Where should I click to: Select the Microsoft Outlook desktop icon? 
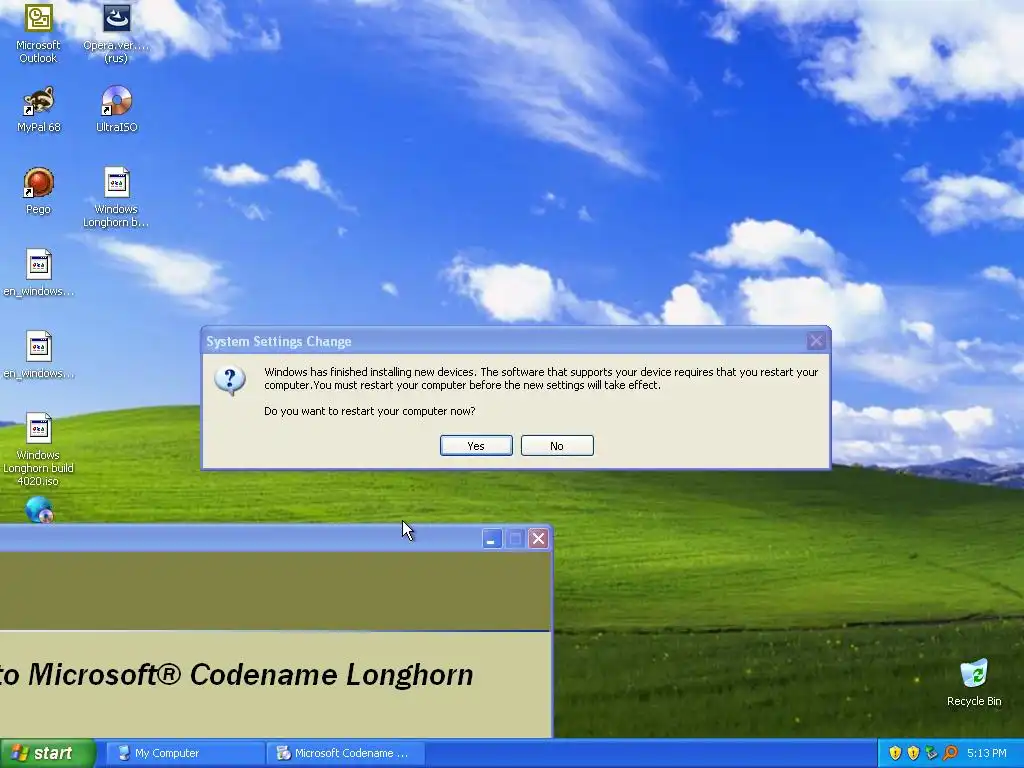38,33
